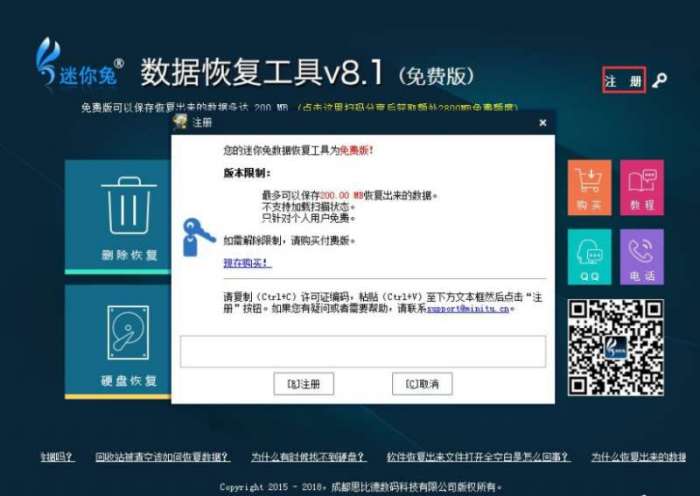Click the copyright line at bottom
Viewport: 700px width, 496px height.
(x=360, y=487)
